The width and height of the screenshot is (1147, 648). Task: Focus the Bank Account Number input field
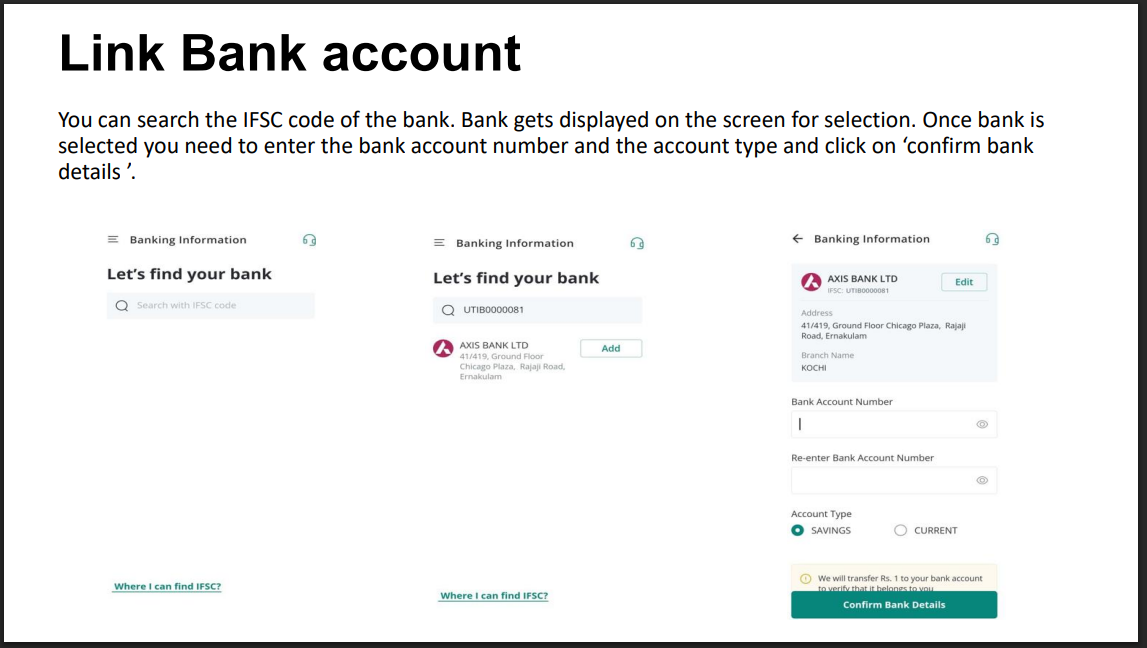[x=880, y=424]
